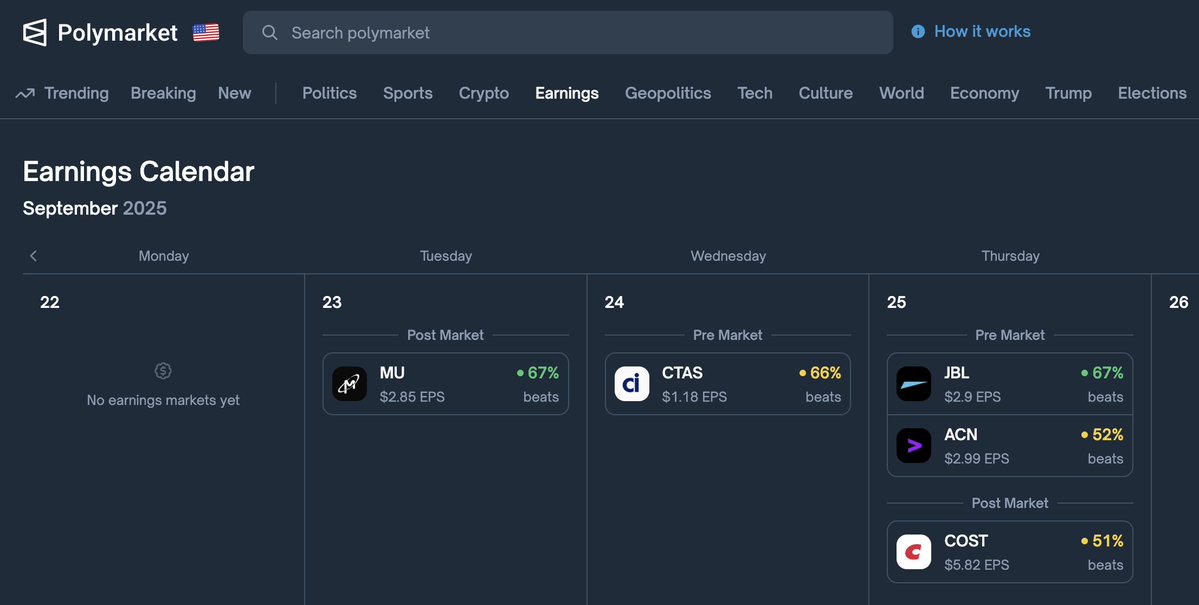This screenshot has height=605, width=1199.
Task: Select the Earnings category tab
Action: pos(567,93)
